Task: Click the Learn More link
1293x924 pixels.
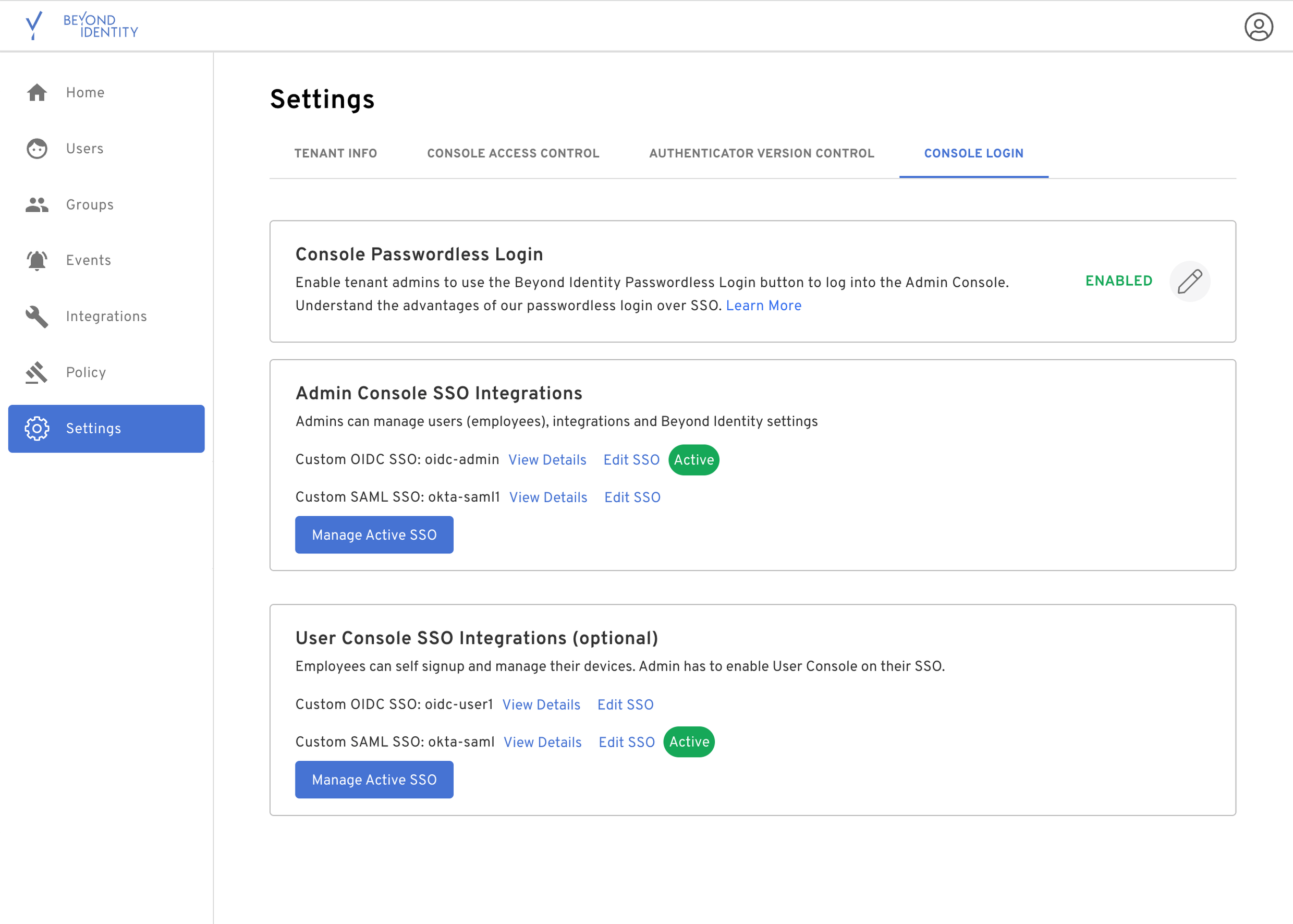Action: point(763,306)
